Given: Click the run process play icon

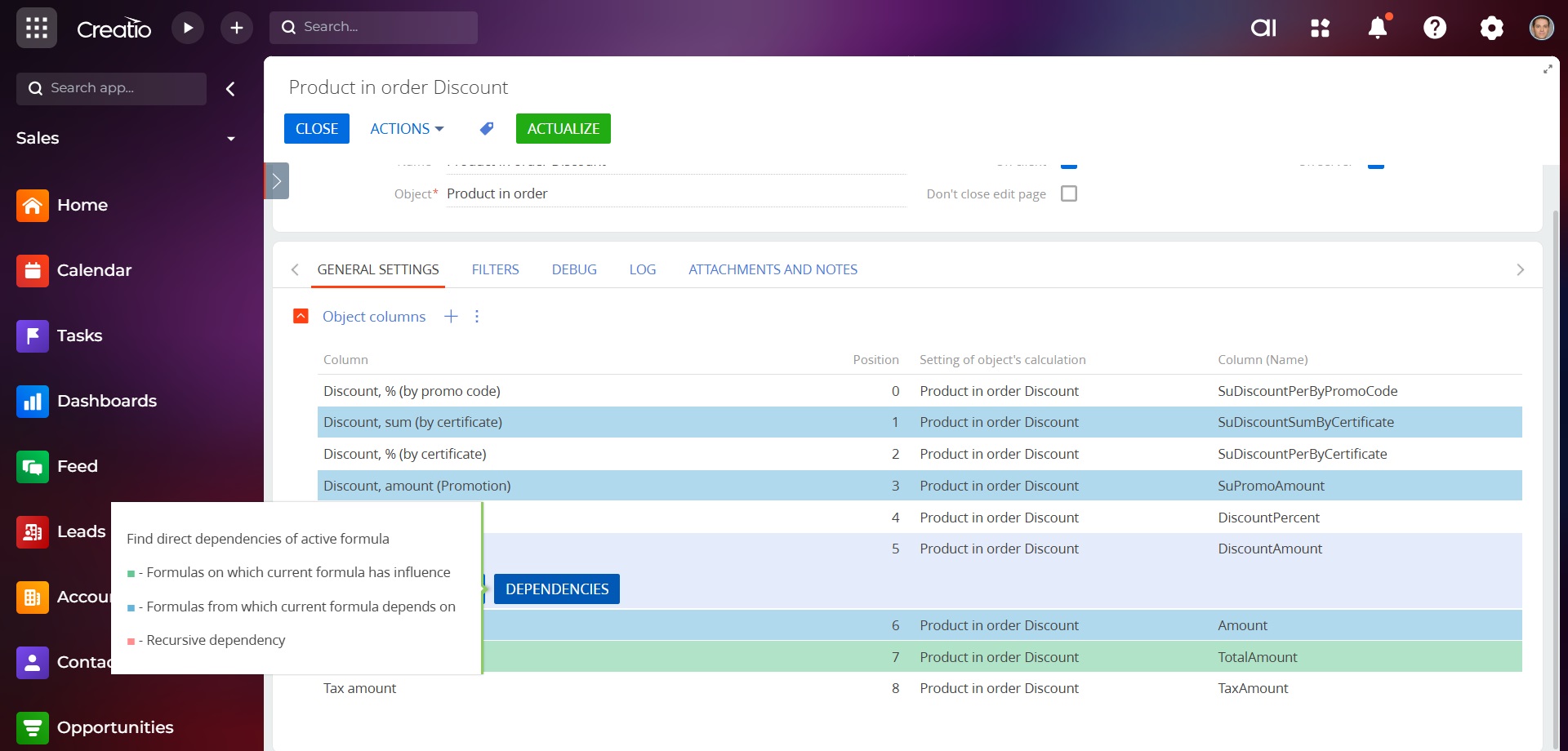Looking at the screenshot, I should tap(188, 28).
